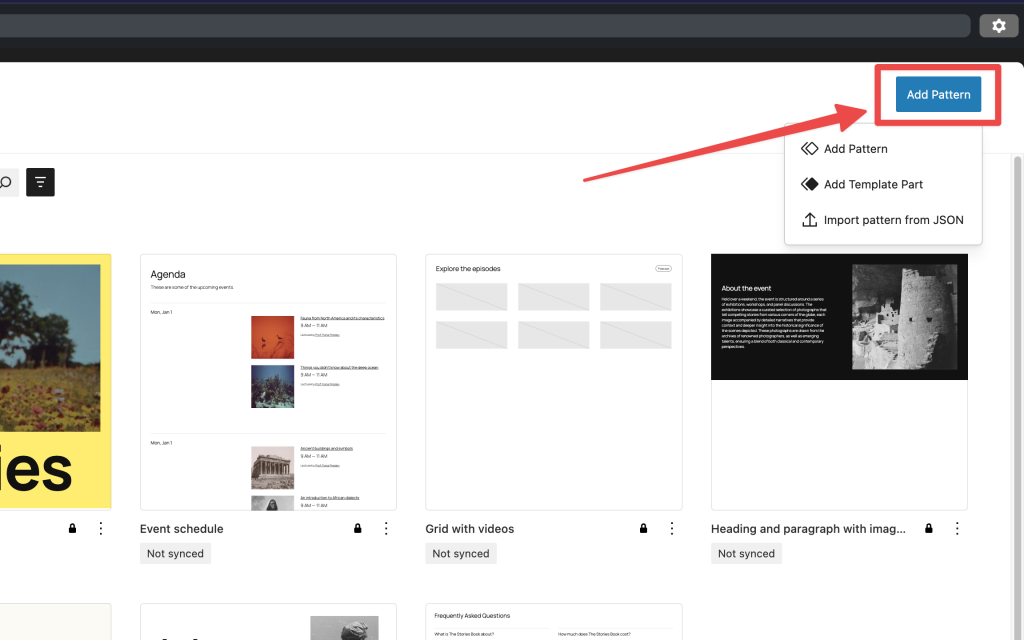Open the pattern search with the magnifier icon
The image size is (1024, 640).
tap(3, 182)
